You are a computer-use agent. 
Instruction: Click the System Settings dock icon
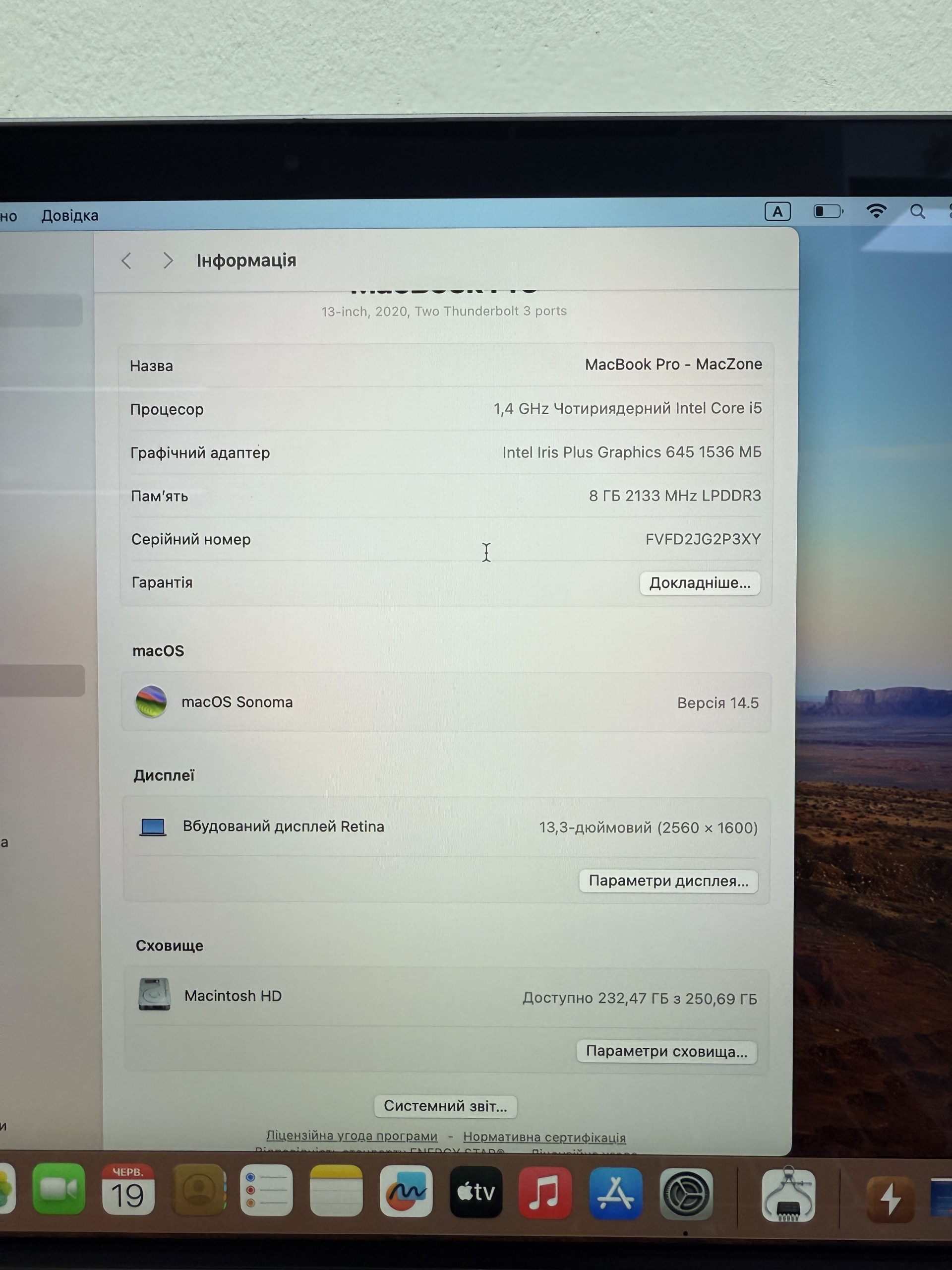click(686, 1194)
